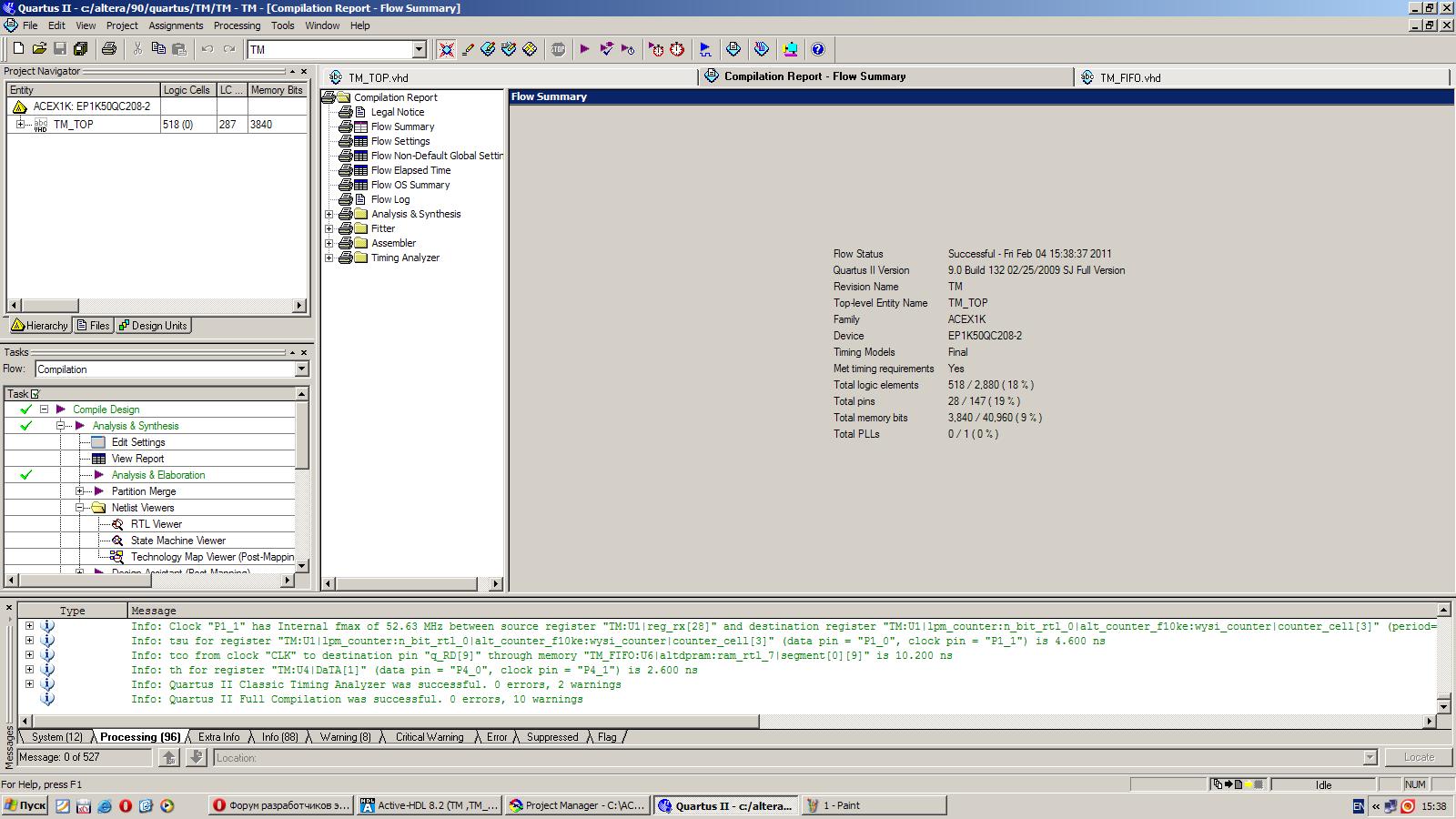Click the Paste toolbar icon

[179, 49]
